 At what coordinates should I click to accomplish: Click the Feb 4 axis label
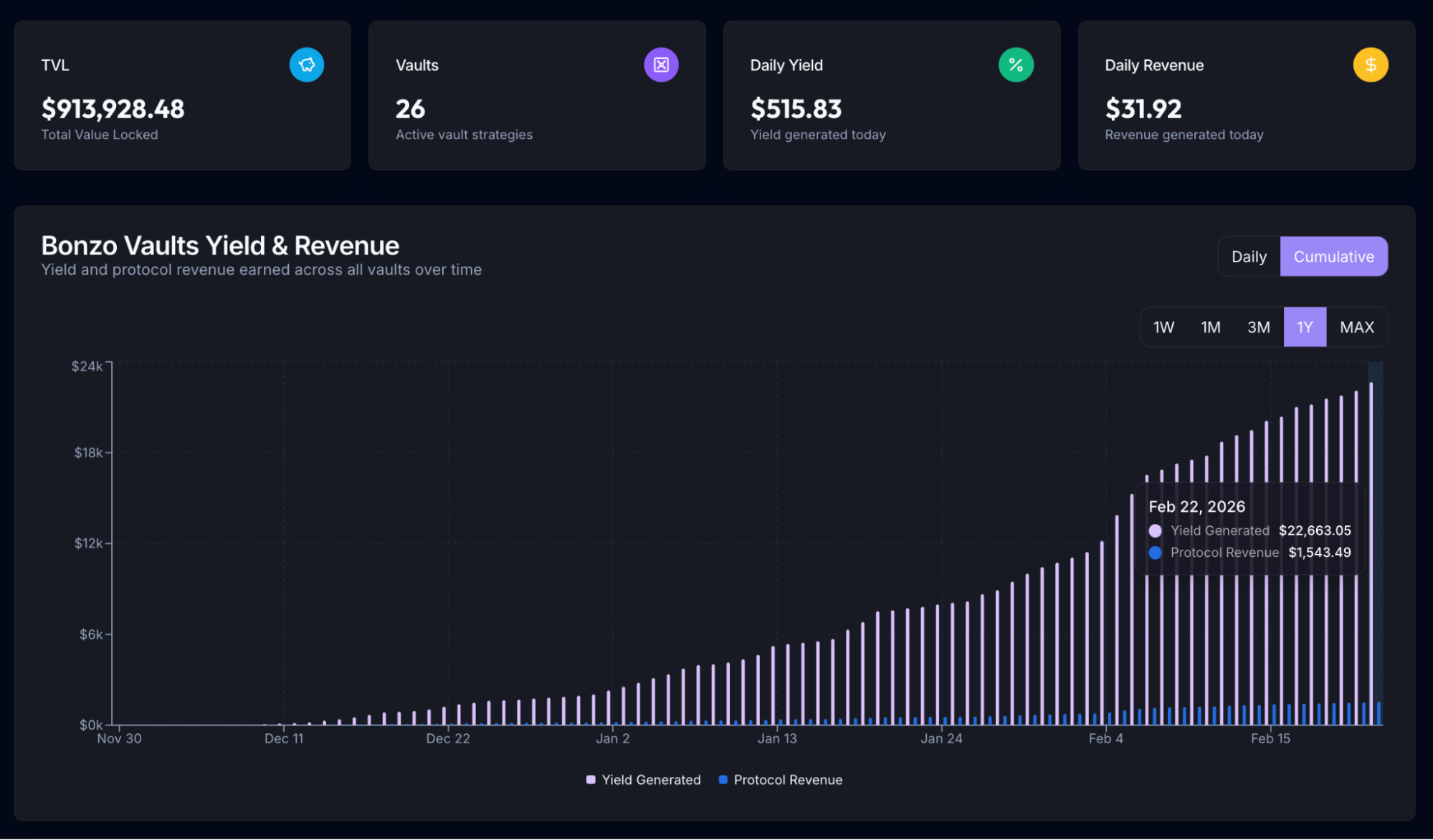(x=1105, y=739)
